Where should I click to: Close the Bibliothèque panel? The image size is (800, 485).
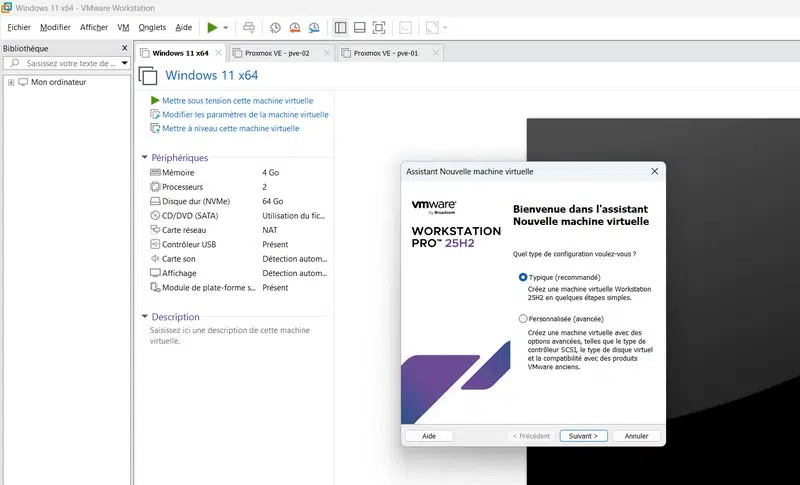124,48
